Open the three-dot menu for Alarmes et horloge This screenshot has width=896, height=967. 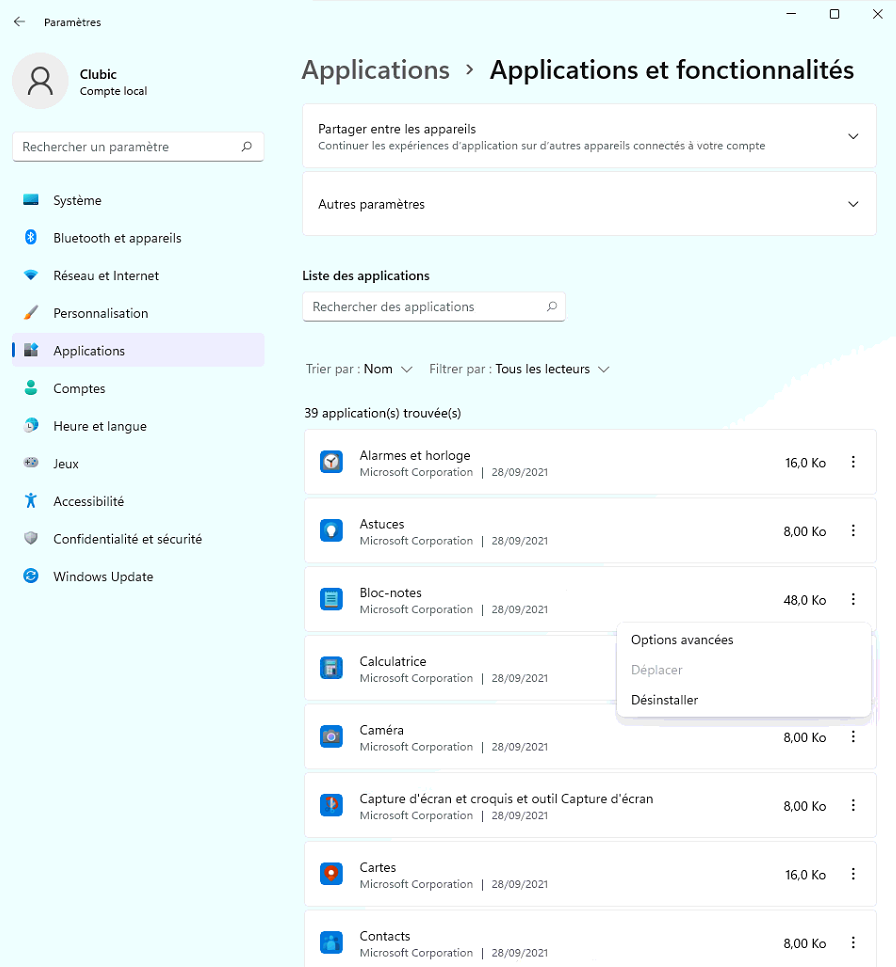click(x=853, y=462)
